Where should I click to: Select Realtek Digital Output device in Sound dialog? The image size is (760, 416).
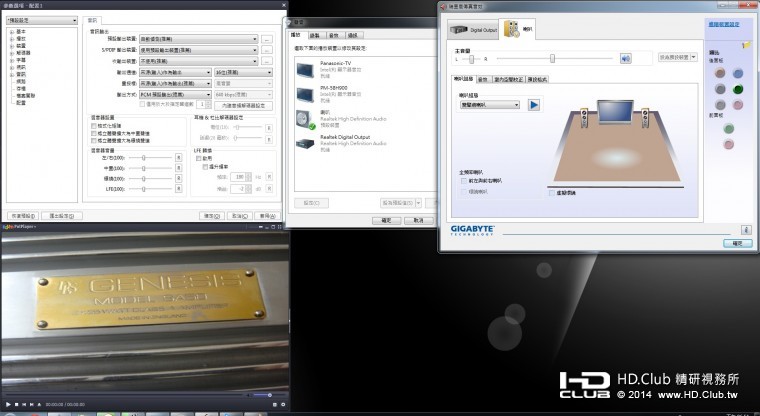click(x=366, y=144)
